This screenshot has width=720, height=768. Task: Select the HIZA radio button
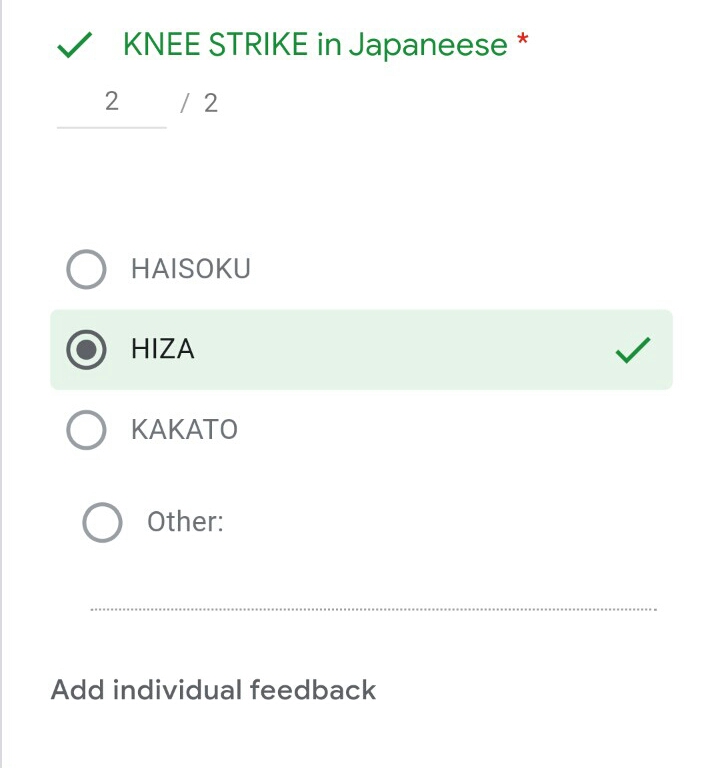[86, 350]
